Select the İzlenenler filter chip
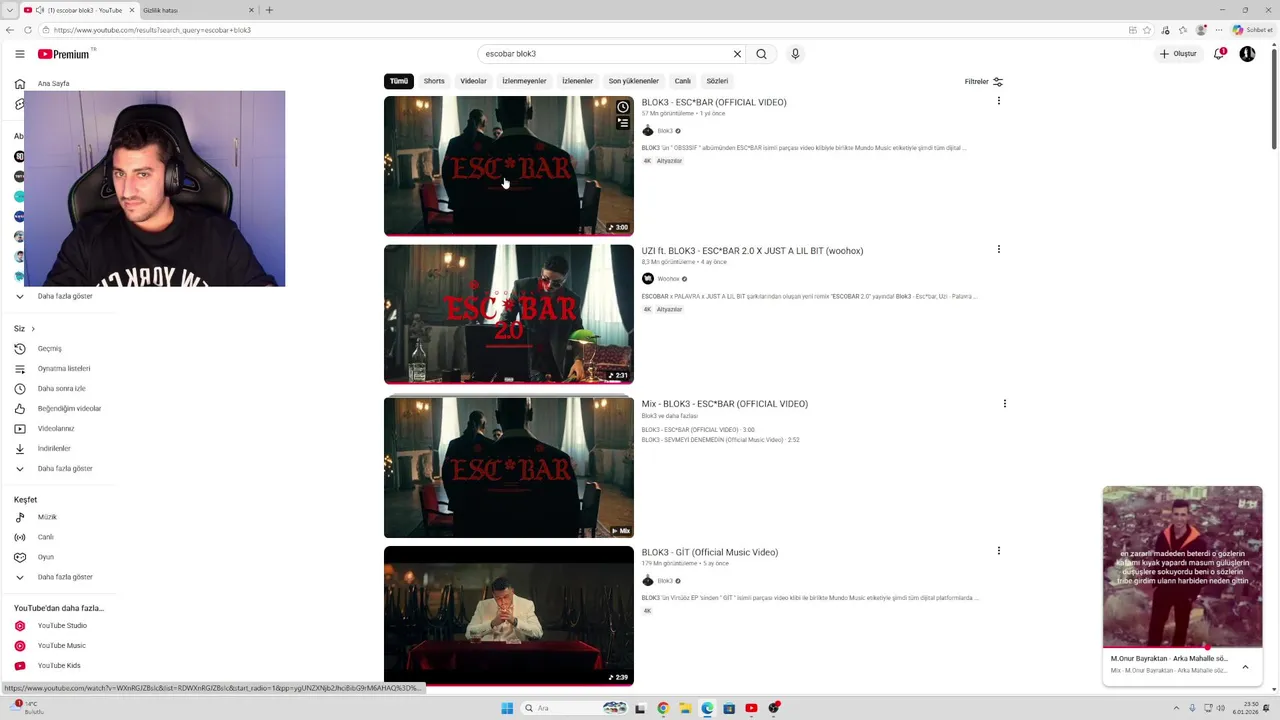The image size is (1280, 720). click(x=577, y=81)
